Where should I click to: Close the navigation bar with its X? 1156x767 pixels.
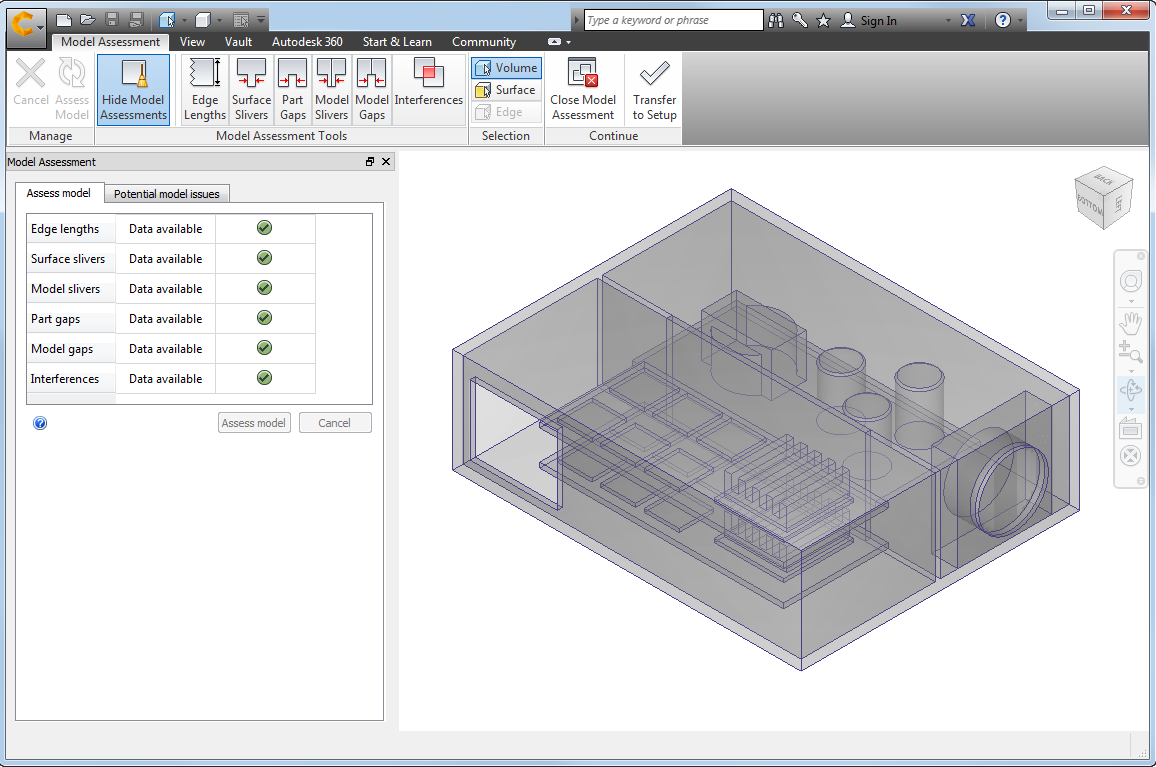click(1141, 256)
